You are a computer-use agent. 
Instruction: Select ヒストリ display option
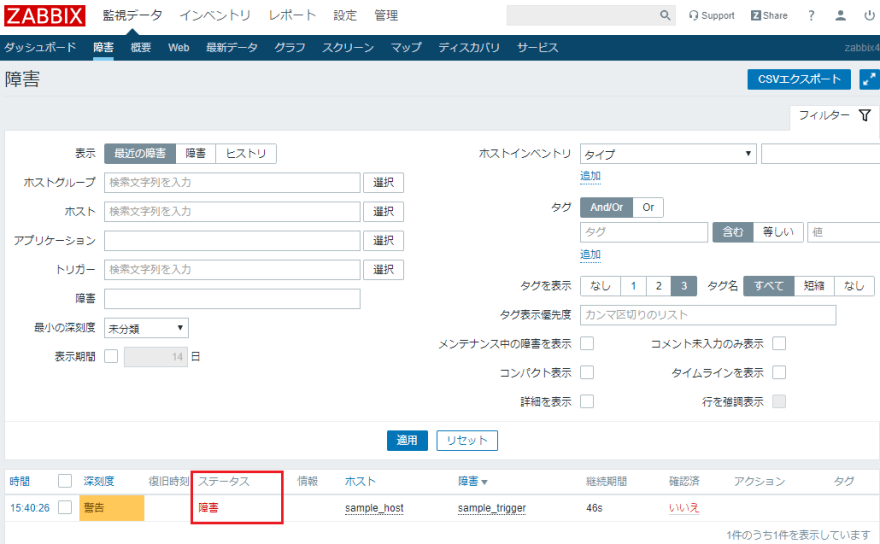click(x=246, y=153)
